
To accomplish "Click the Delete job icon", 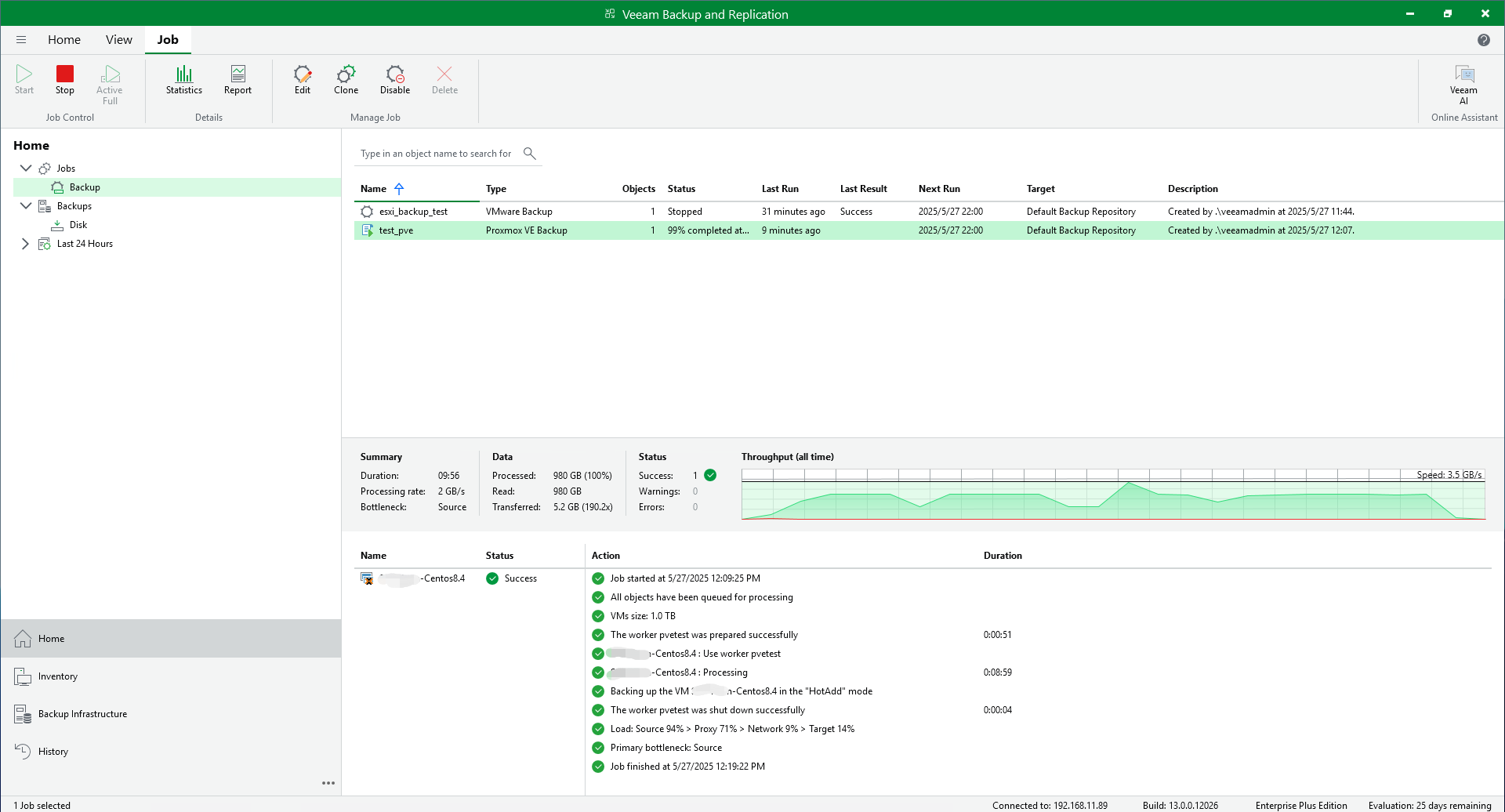I will [444, 74].
